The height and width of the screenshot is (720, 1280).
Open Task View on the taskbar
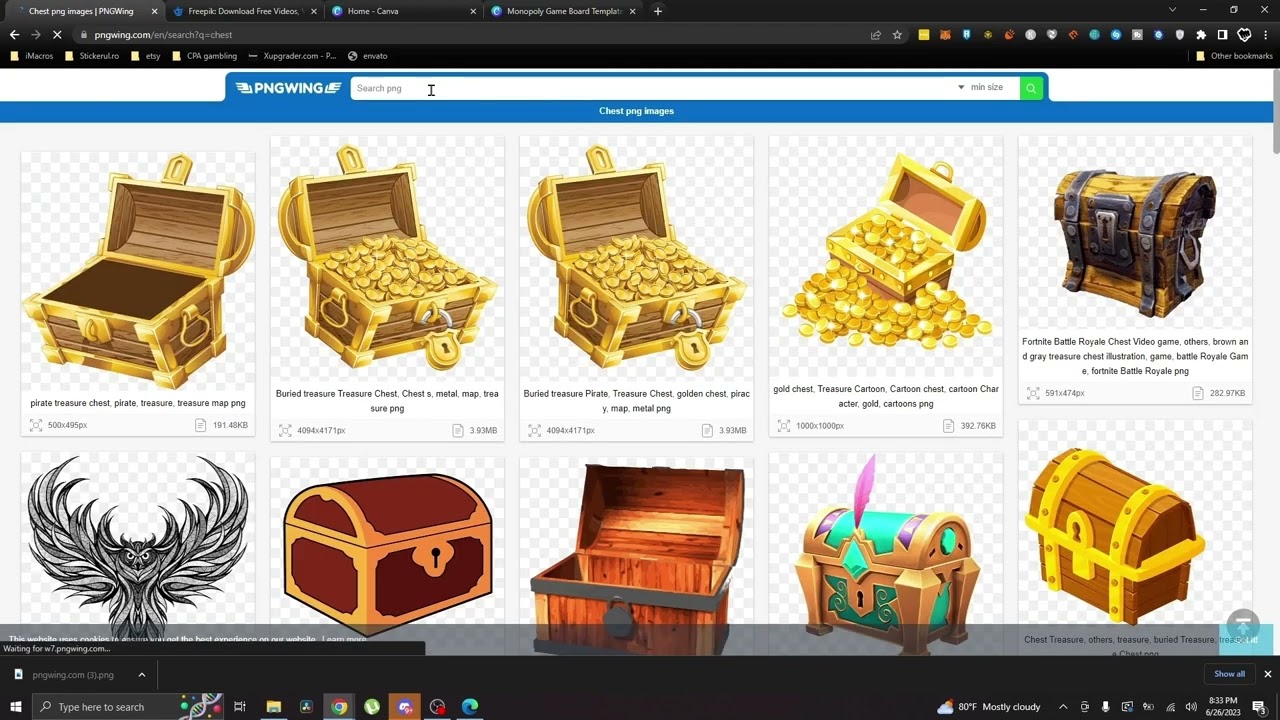(240, 707)
